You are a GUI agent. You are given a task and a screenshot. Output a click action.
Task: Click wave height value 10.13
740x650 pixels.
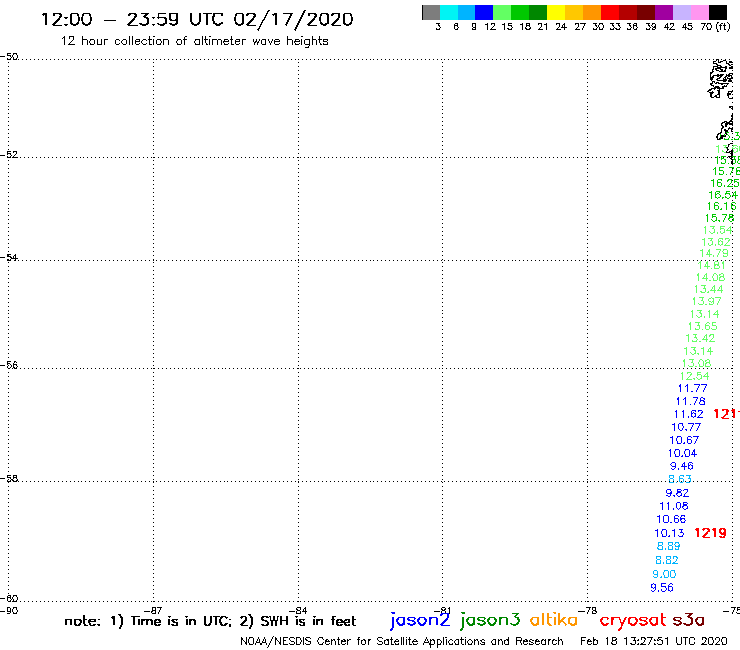(x=669, y=533)
